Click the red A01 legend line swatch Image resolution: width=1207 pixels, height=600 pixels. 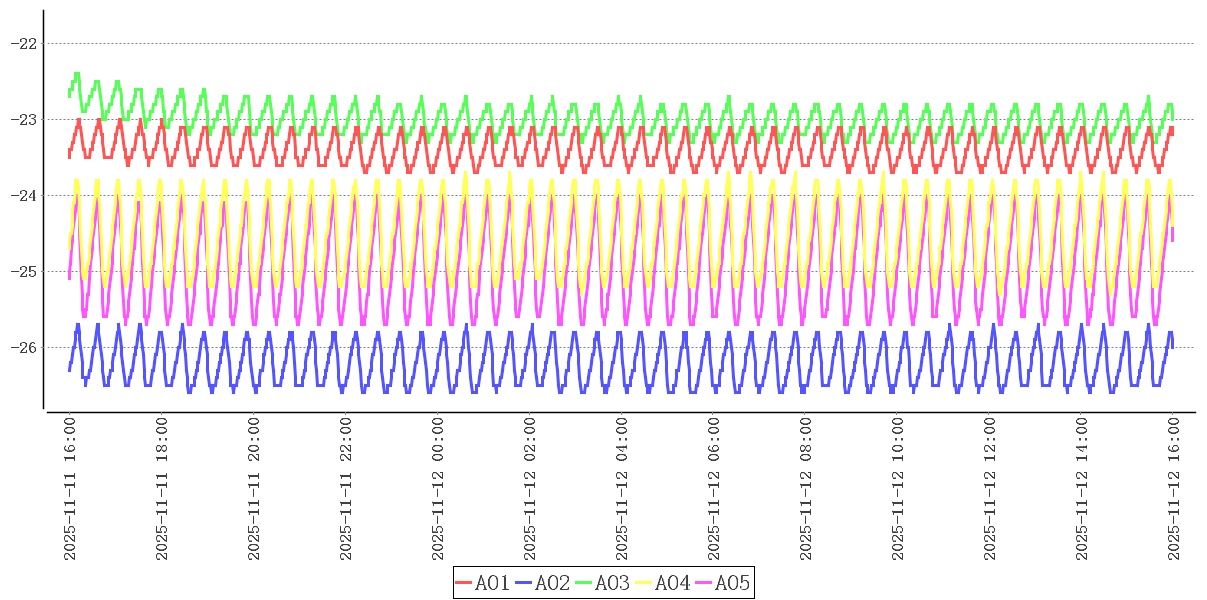click(464, 583)
